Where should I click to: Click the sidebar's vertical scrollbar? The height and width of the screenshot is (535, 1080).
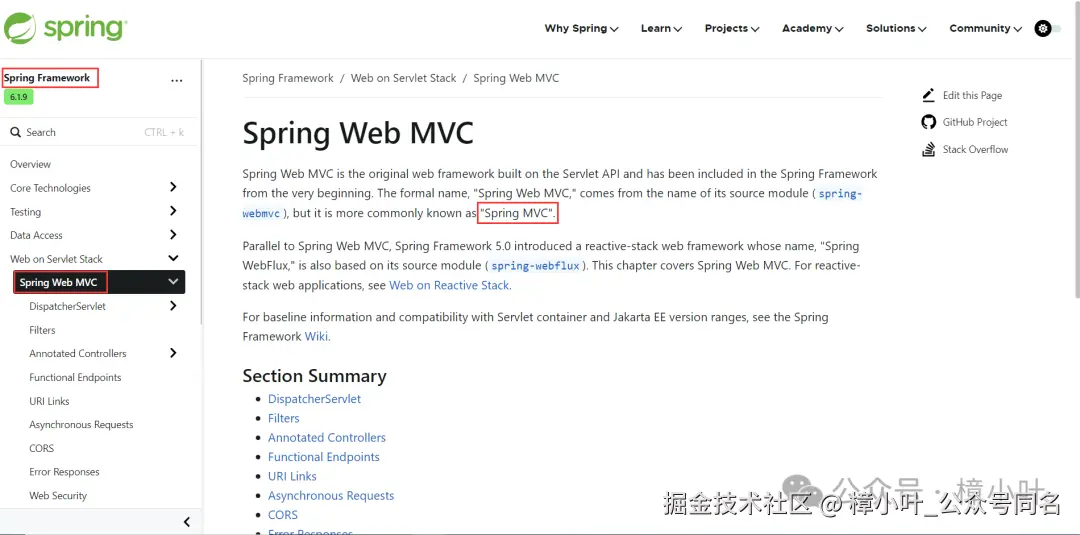tap(200, 191)
